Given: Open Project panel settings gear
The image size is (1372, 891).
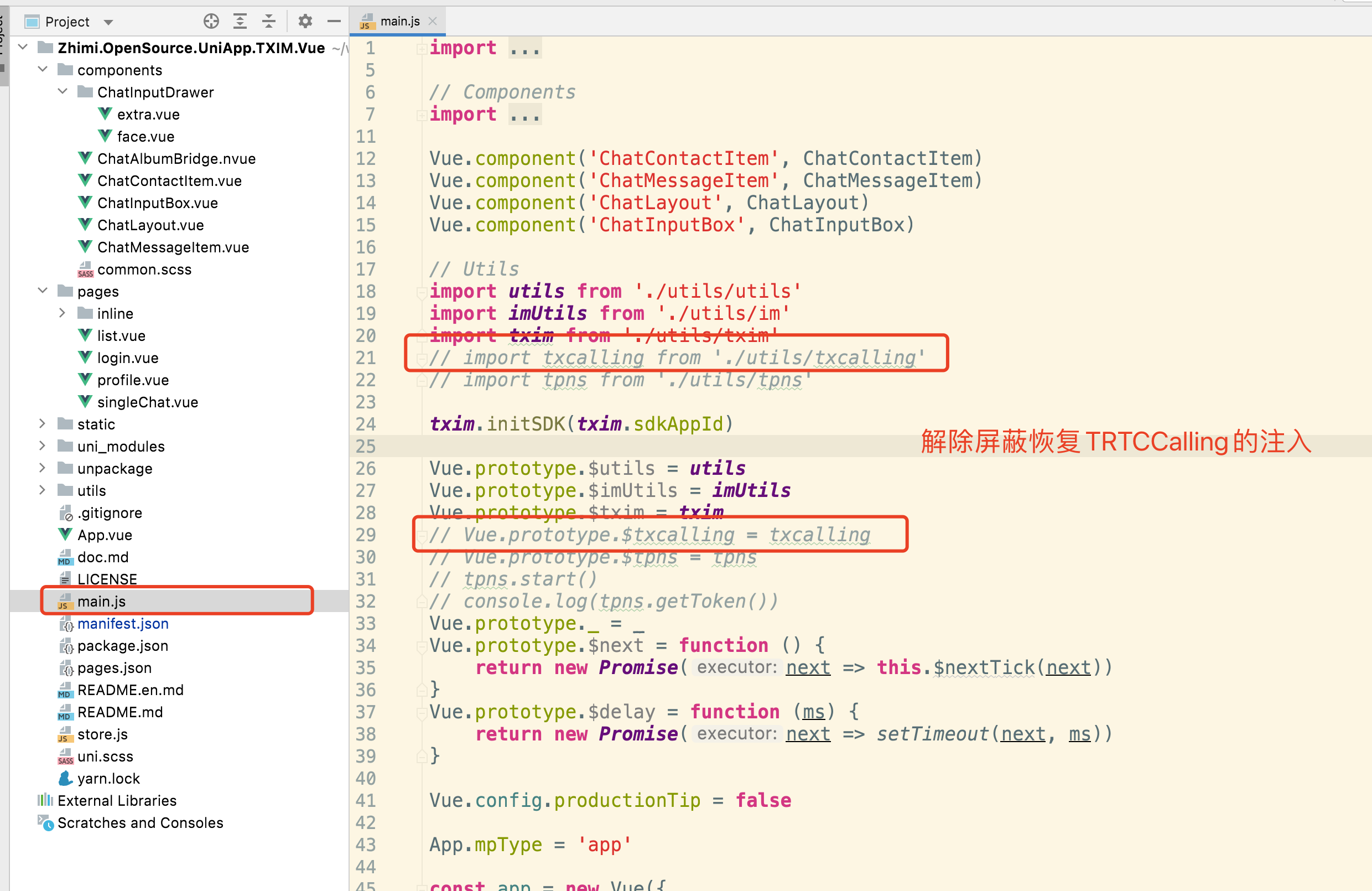Looking at the screenshot, I should point(305,22).
